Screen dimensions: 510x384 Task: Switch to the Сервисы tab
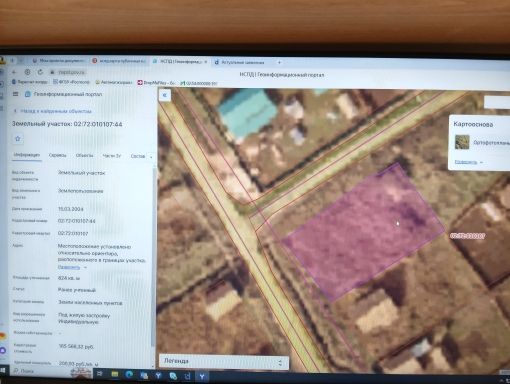(58, 155)
